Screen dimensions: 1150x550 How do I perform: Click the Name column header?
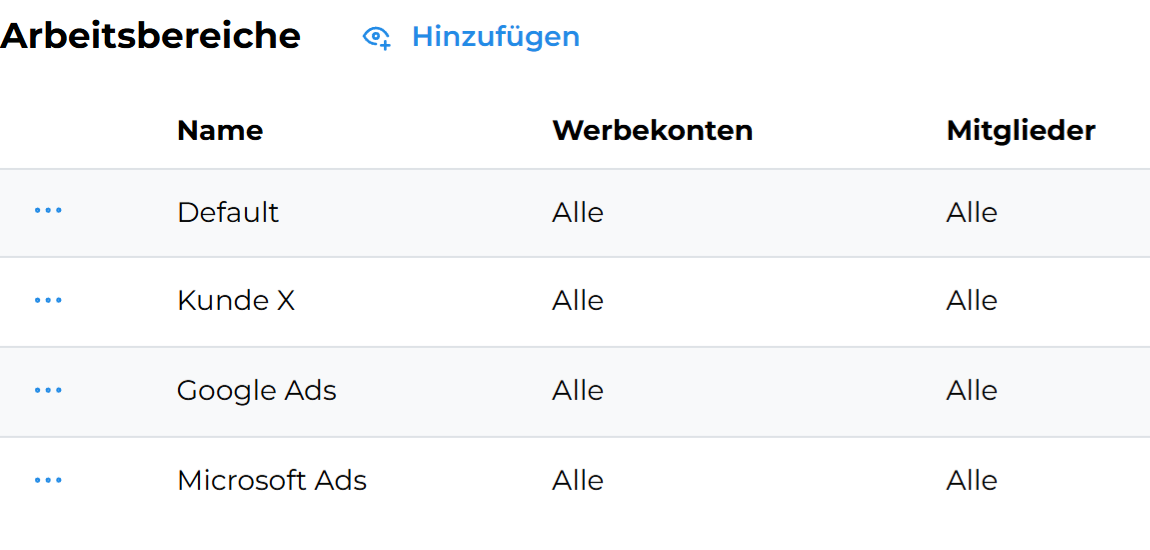(x=220, y=130)
